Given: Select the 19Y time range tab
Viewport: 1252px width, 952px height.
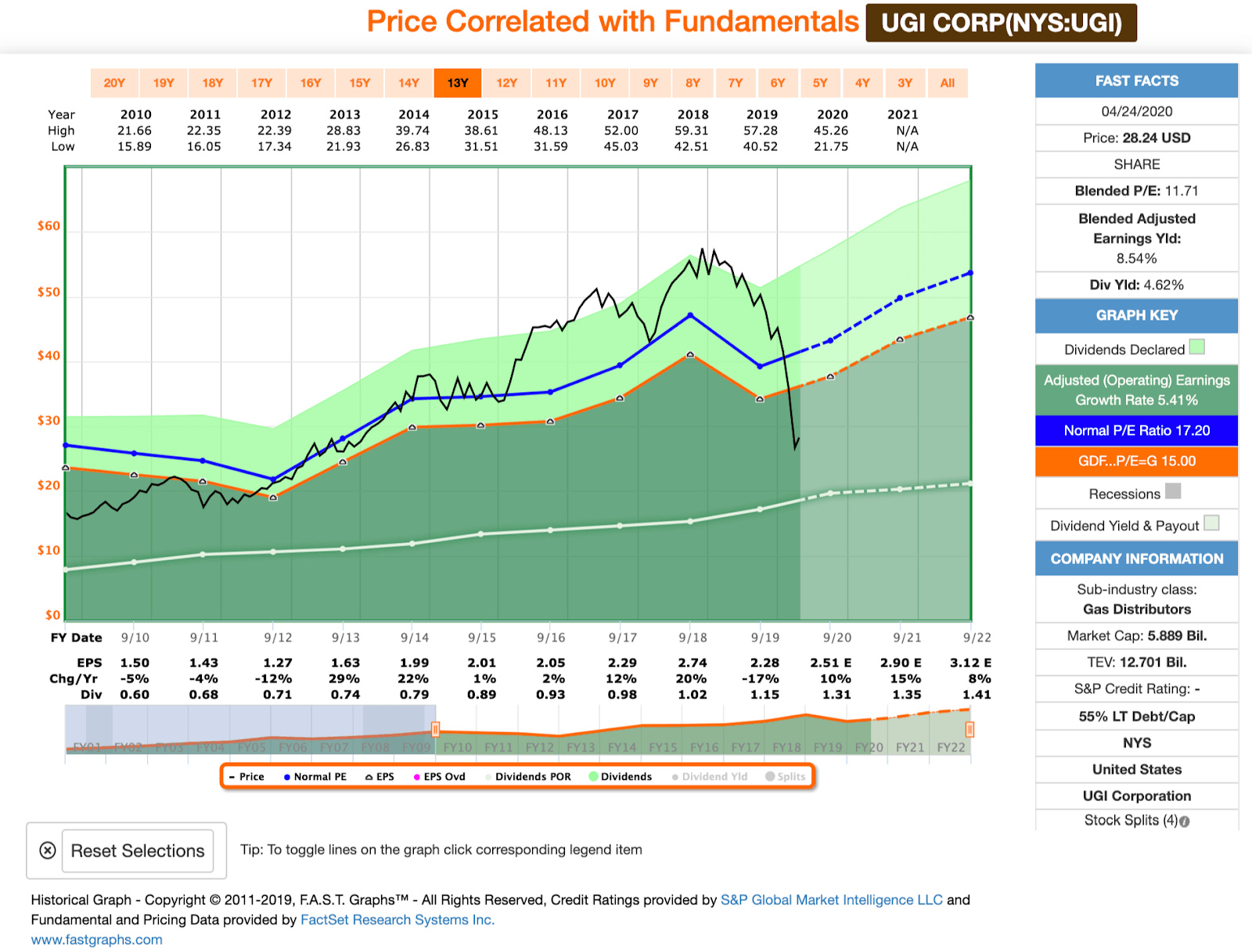Looking at the screenshot, I should (164, 83).
